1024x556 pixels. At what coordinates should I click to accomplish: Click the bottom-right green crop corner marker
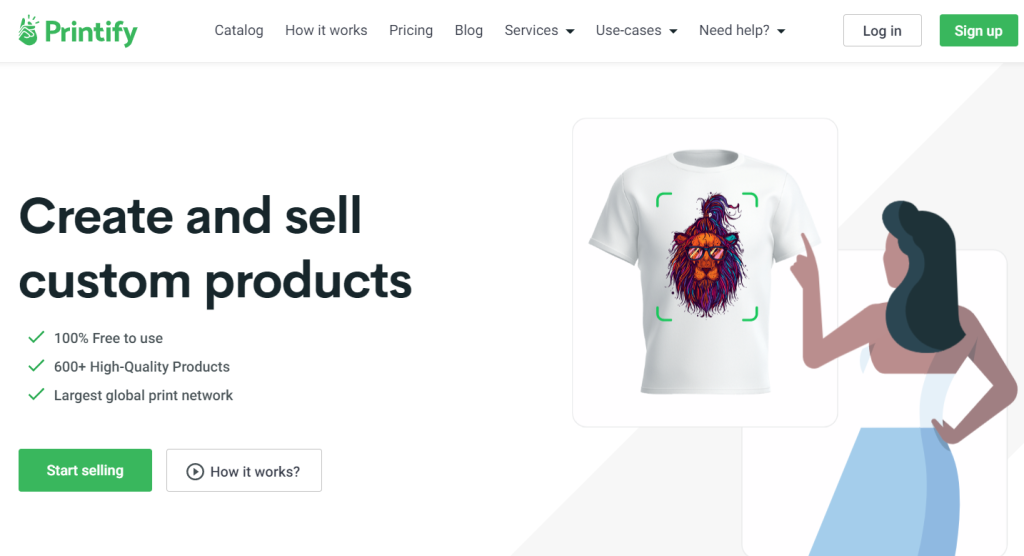pyautogui.click(x=750, y=314)
